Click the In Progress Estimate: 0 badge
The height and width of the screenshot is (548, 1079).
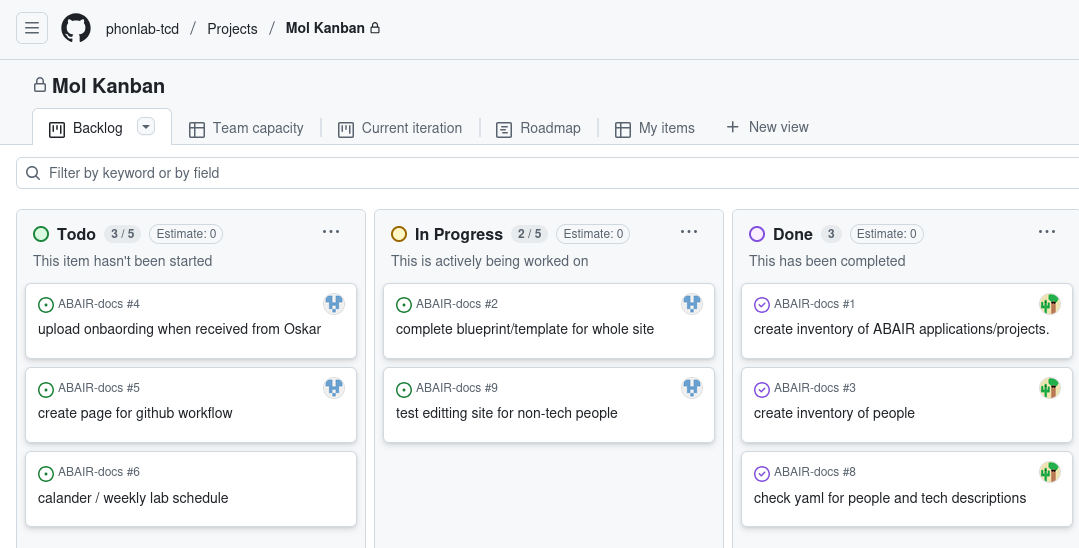pyautogui.click(x=593, y=234)
